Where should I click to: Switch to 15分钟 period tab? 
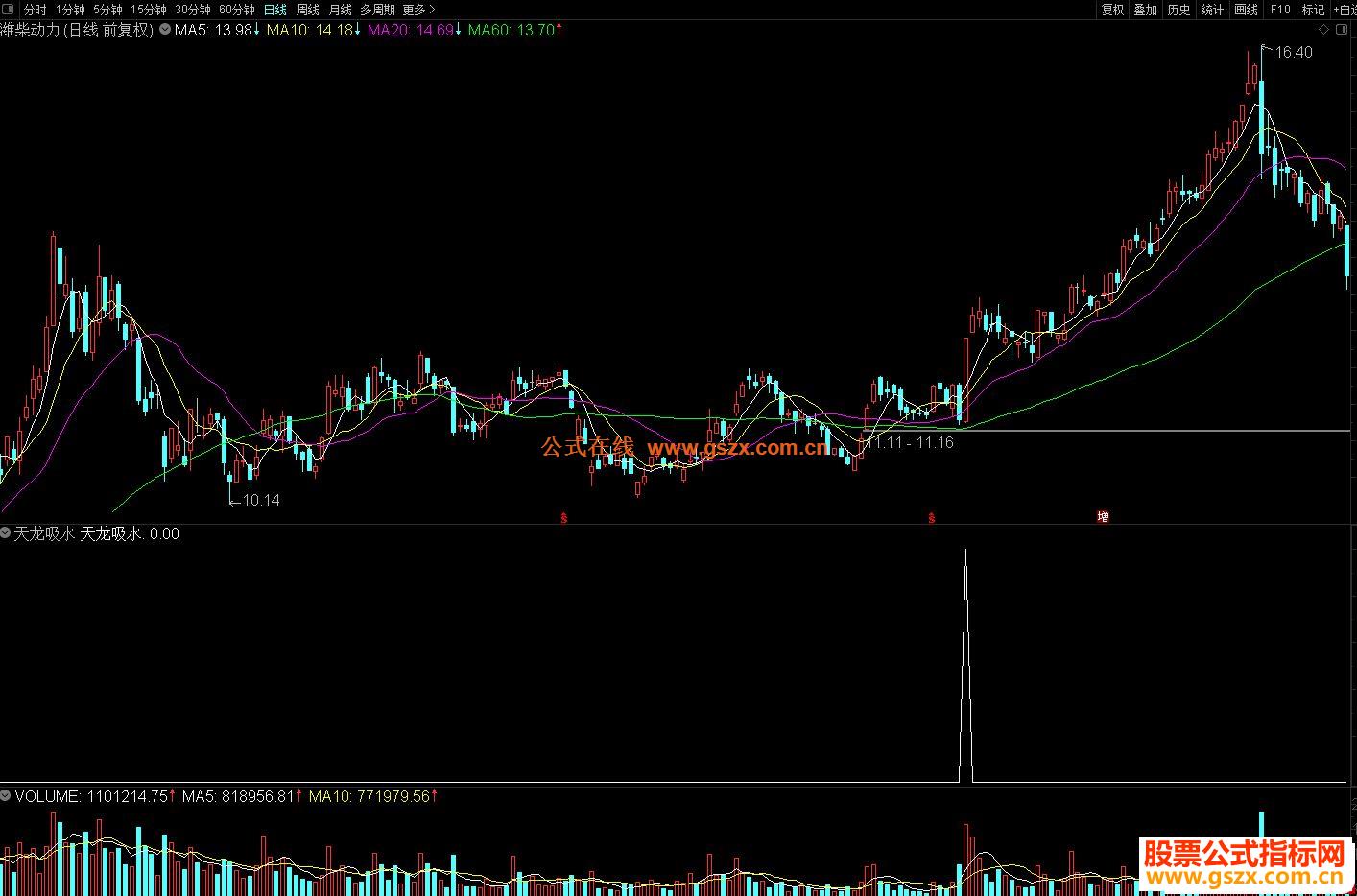click(x=149, y=10)
